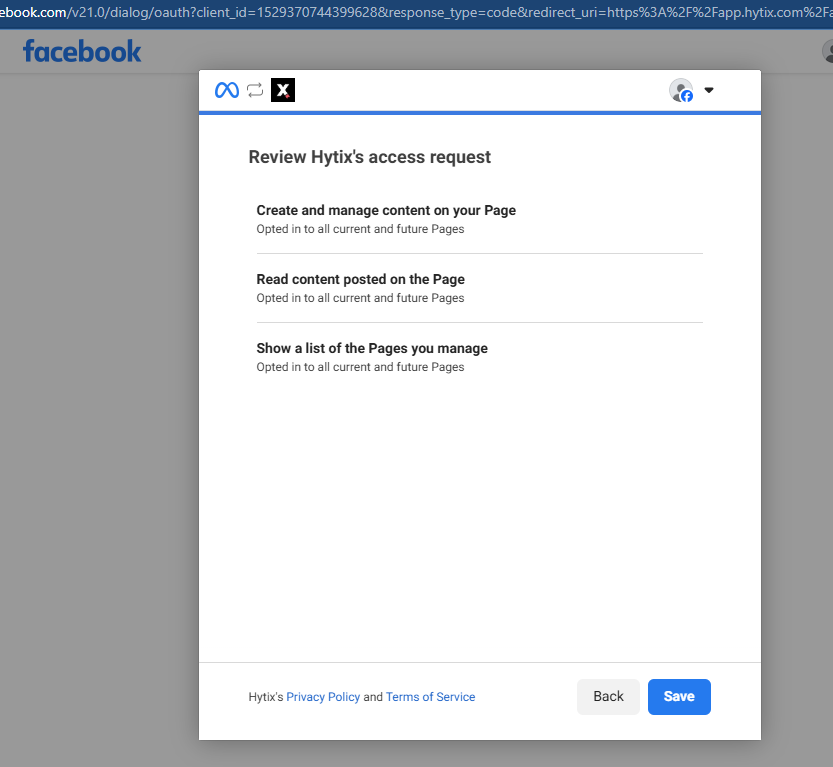Open the Terms of Service link

[430, 697]
